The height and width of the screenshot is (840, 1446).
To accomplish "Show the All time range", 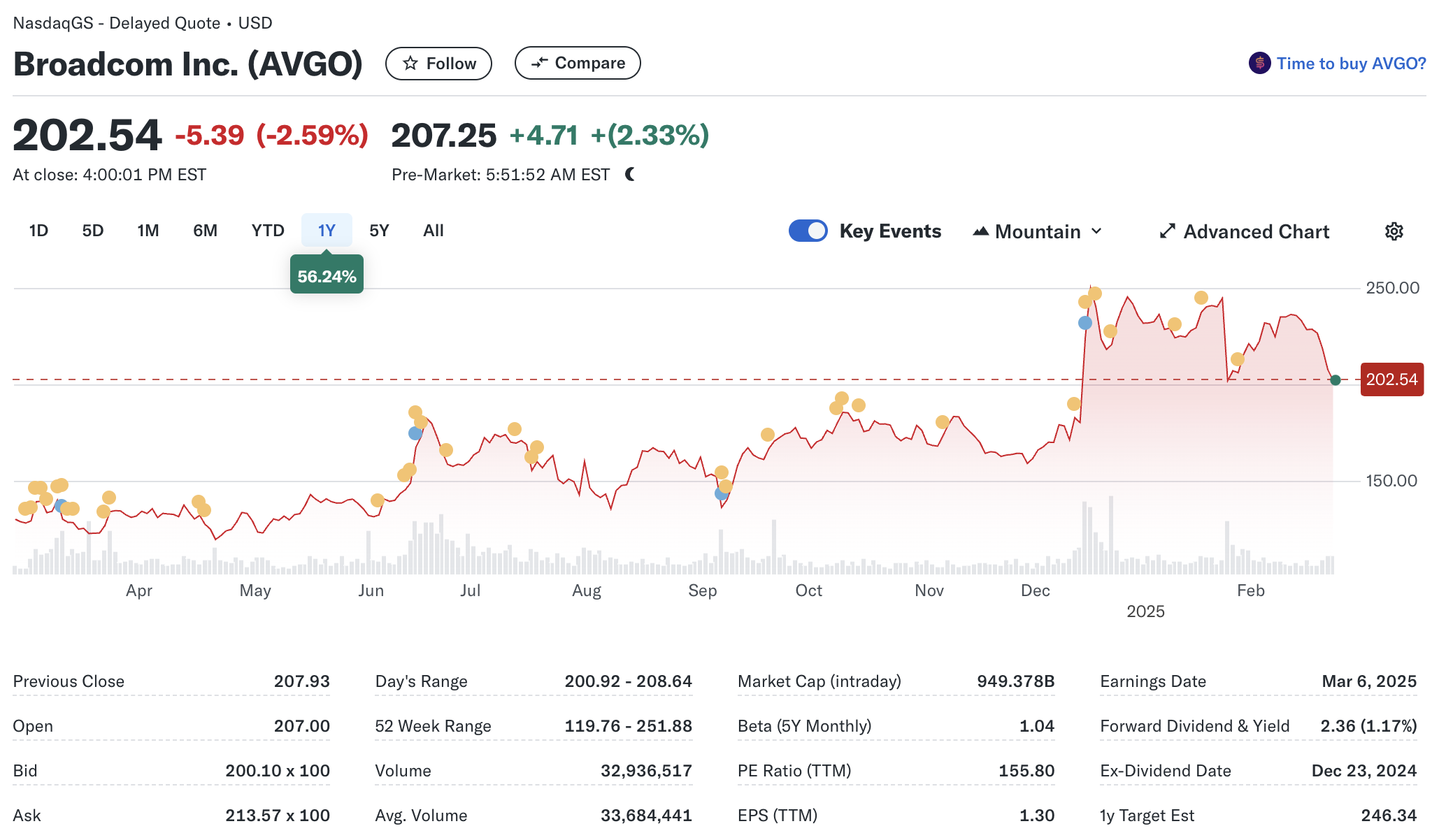I will 433,231.
